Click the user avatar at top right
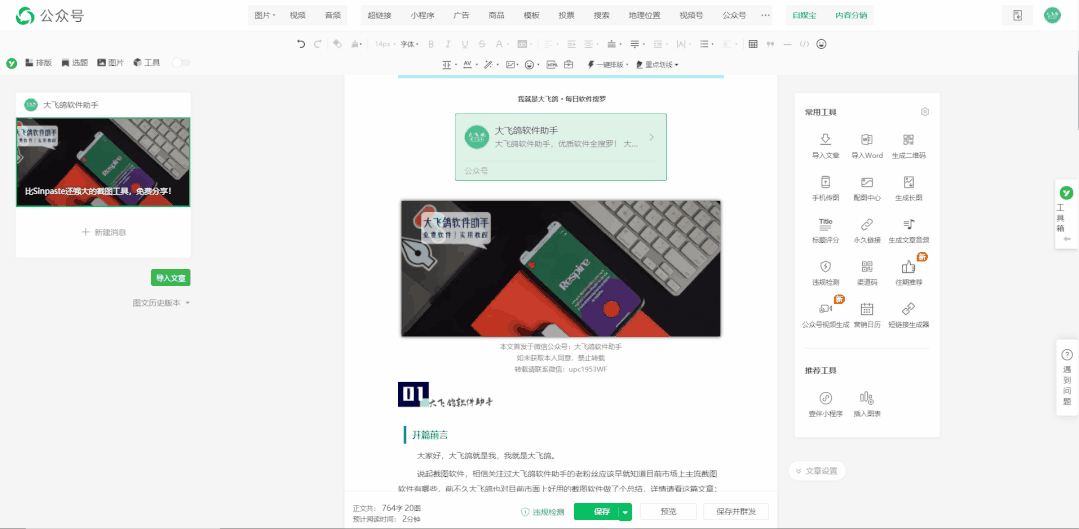1079x529 pixels. click(x=1052, y=15)
